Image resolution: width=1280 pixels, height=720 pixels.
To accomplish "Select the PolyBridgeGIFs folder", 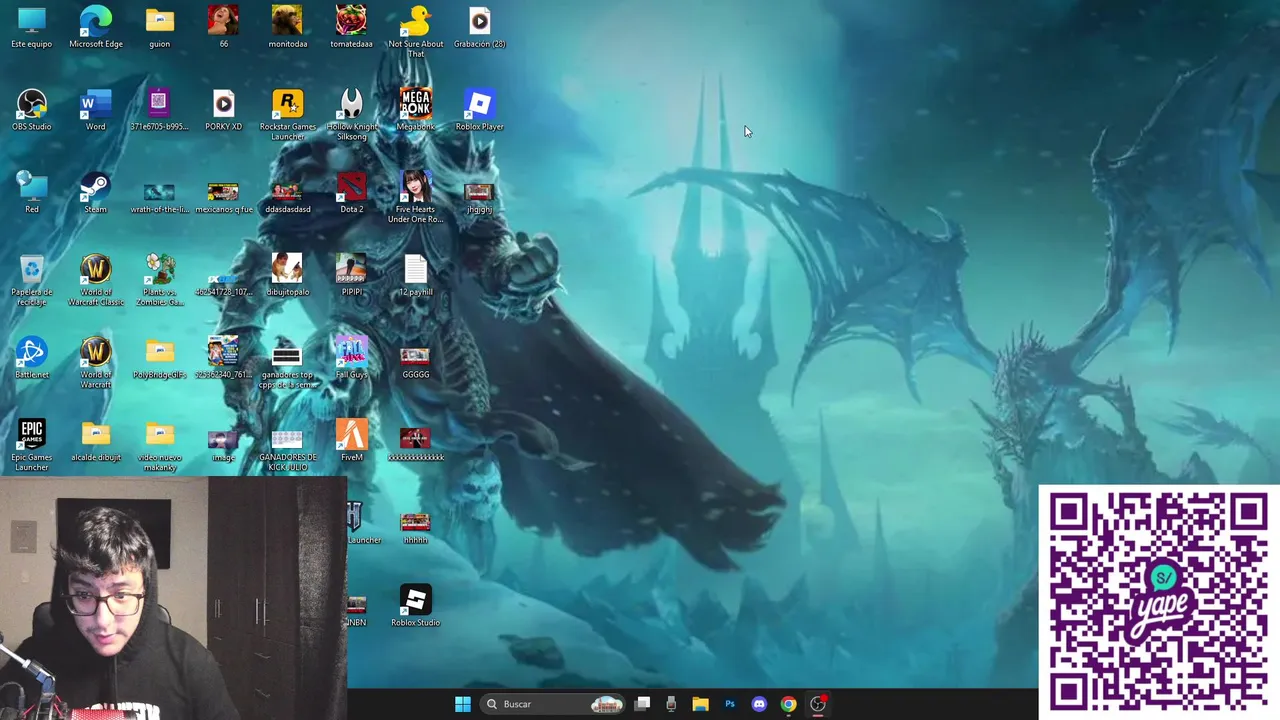I will pos(159,358).
